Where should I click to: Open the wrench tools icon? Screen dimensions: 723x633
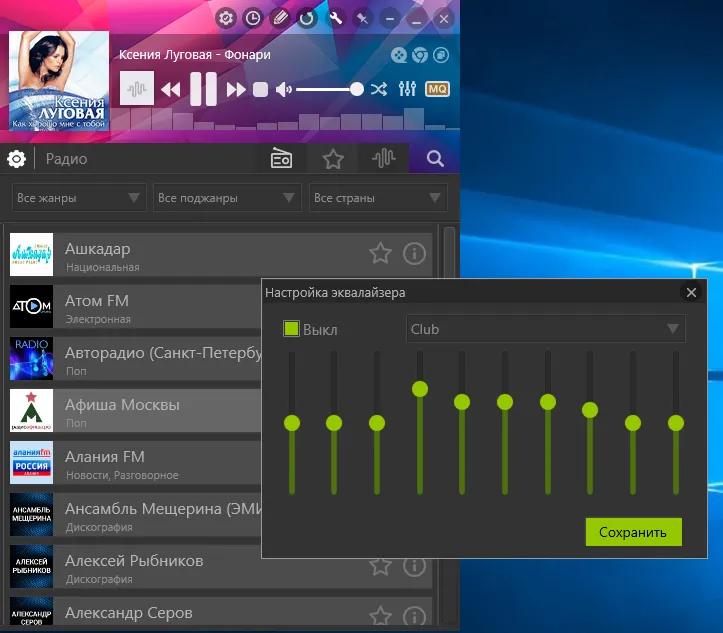click(336, 18)
